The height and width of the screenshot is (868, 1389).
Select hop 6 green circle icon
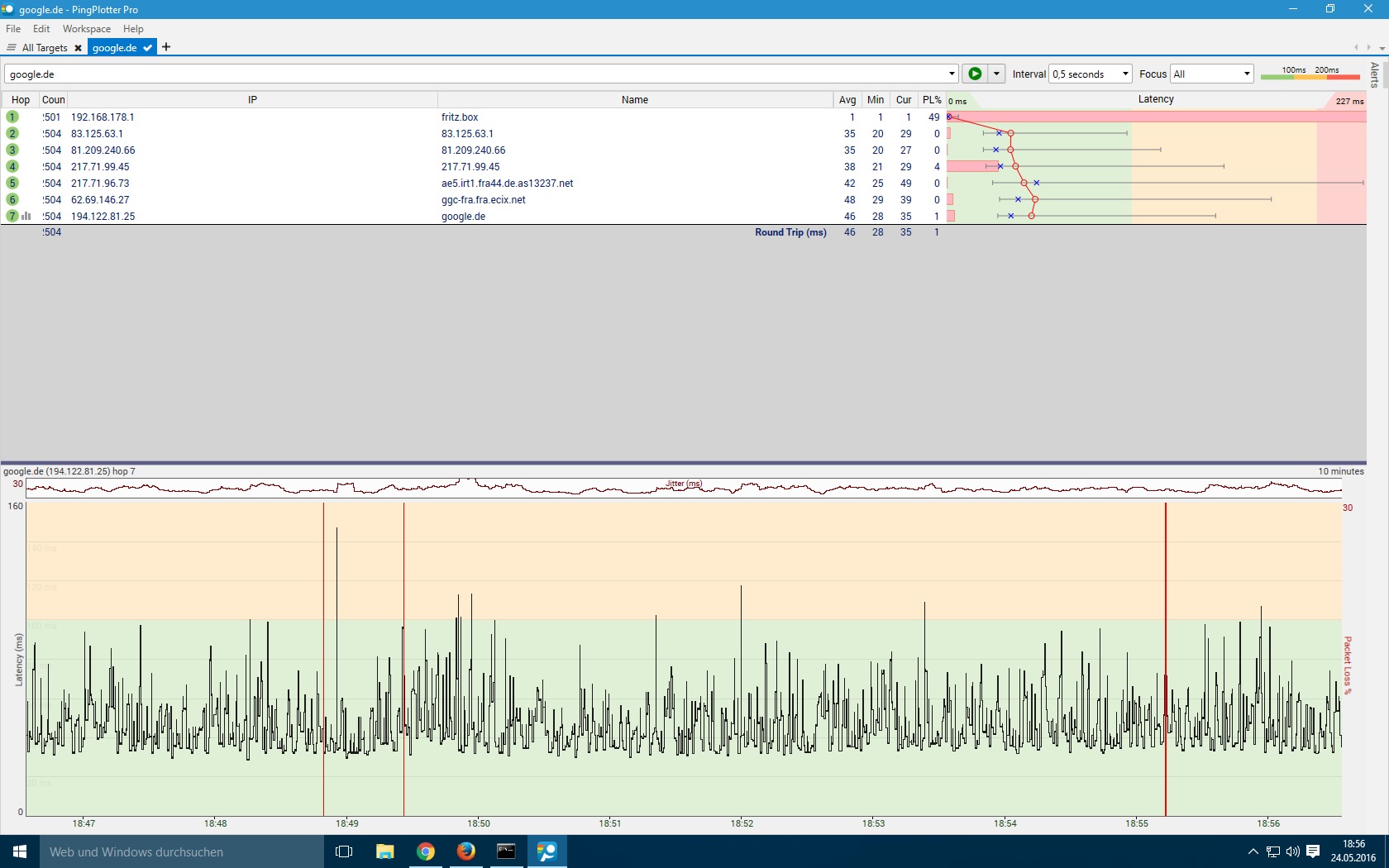12,199
